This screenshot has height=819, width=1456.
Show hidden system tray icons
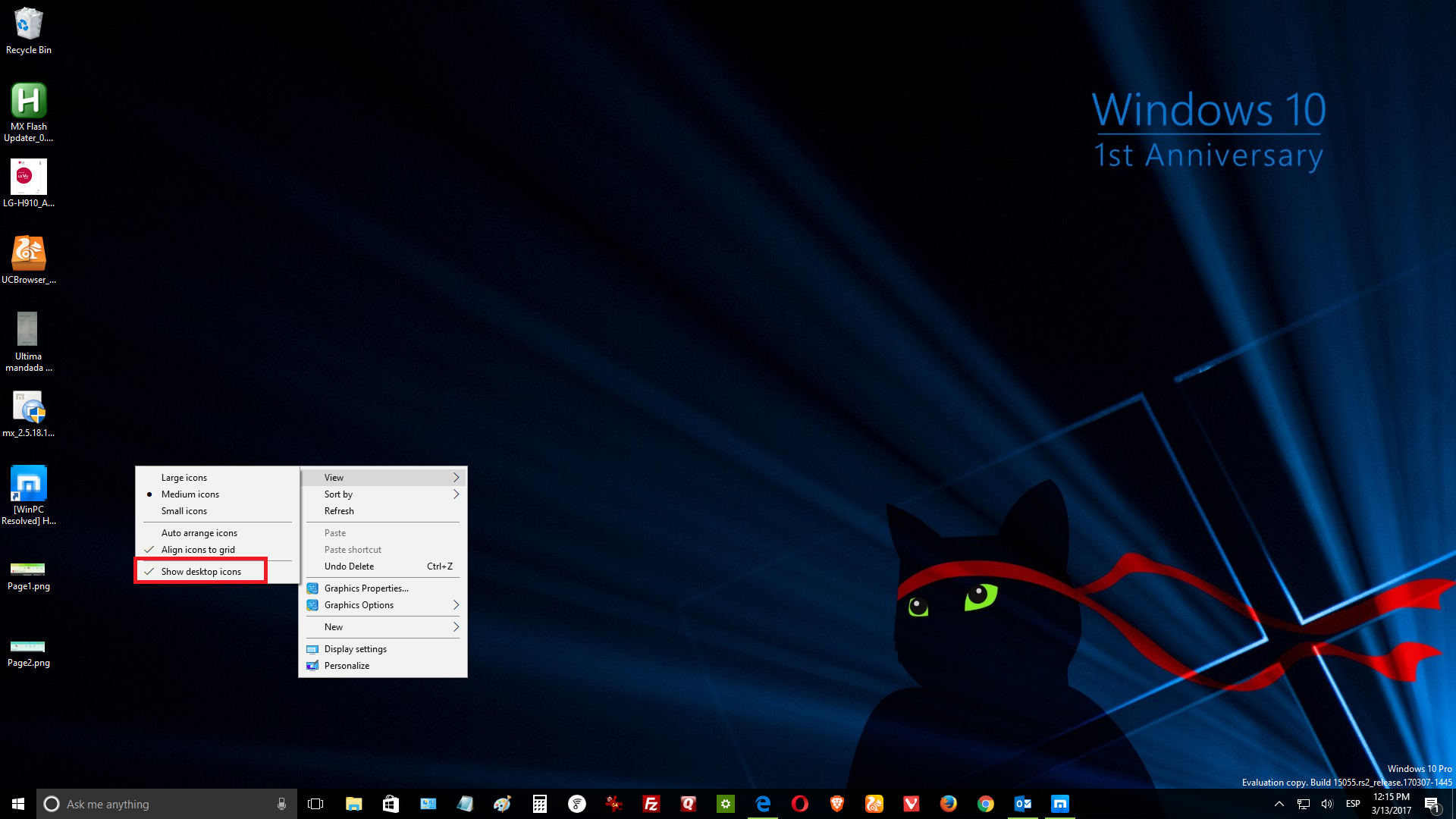click(1279, 804)
